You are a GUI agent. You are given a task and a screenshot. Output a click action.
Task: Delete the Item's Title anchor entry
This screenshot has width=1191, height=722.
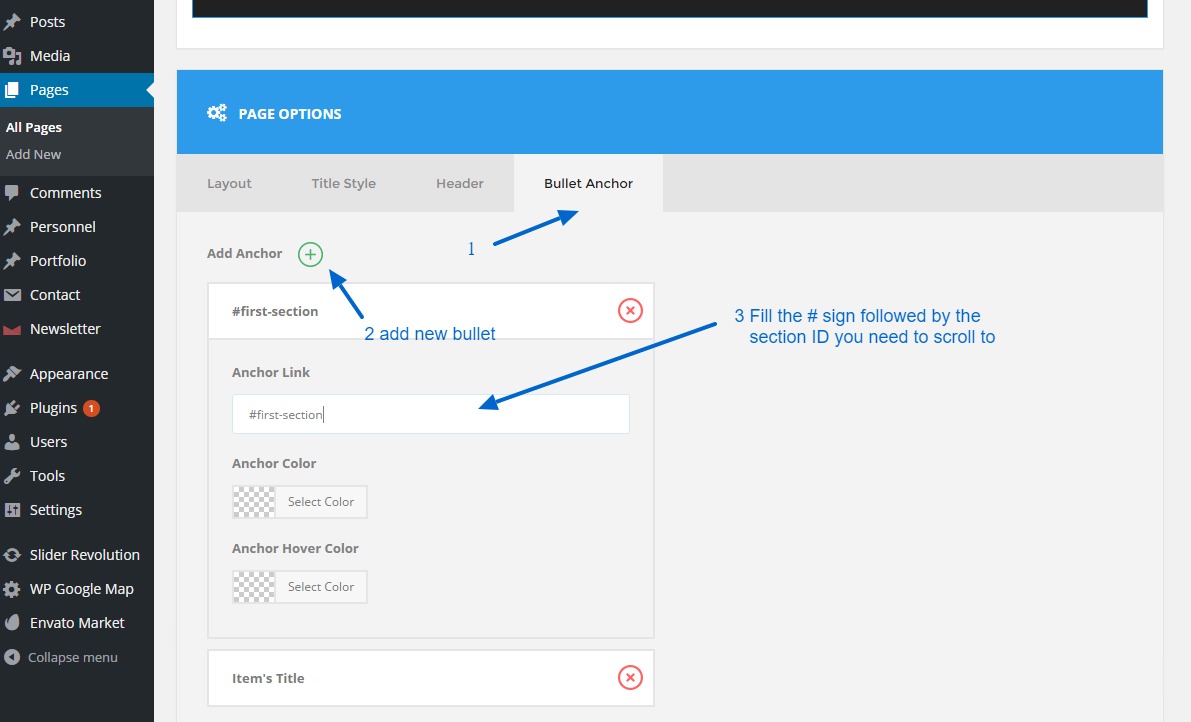[x=630, y=678]
